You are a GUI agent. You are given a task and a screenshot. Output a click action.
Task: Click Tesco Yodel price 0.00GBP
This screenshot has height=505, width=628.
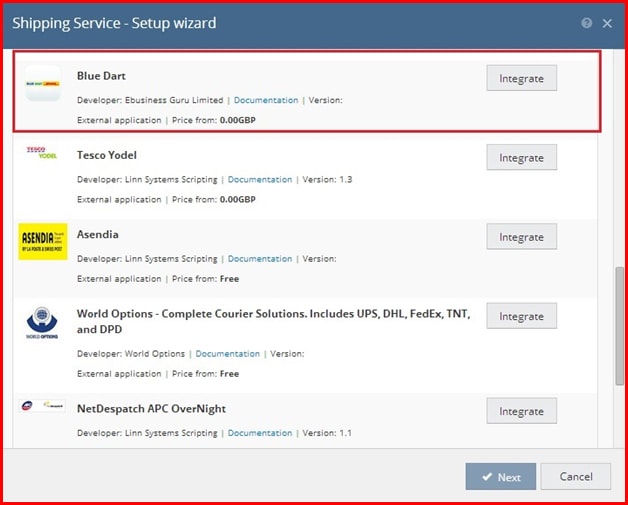tap(238, 199)
